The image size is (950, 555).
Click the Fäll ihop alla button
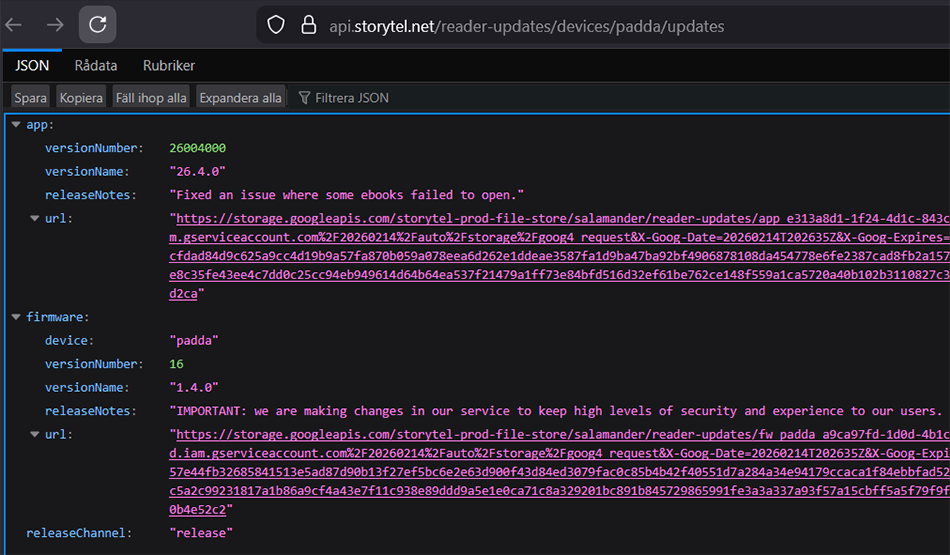[151, 98]
